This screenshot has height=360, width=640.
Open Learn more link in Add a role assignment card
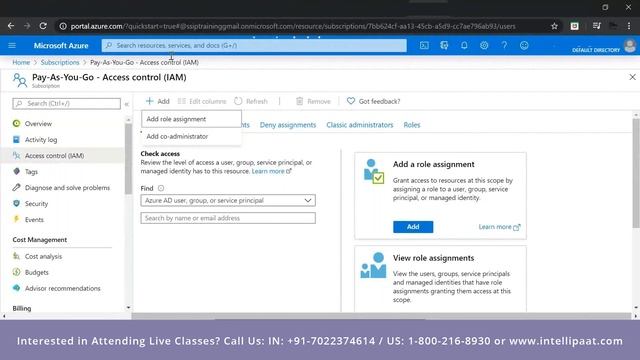point(499,227)
